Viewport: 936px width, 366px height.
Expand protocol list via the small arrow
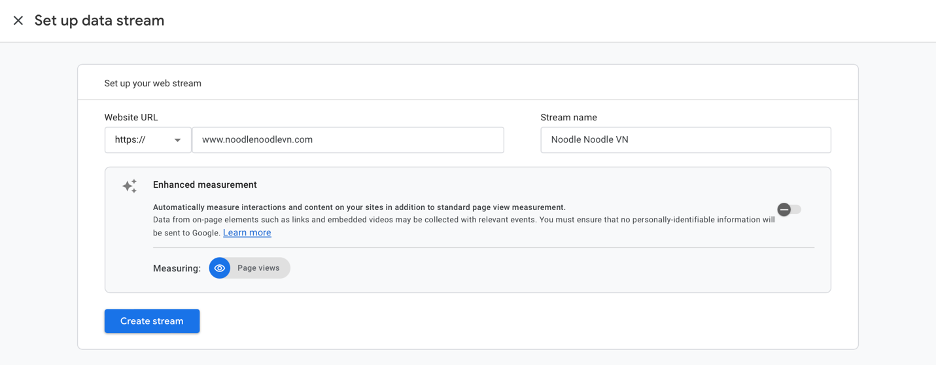[177, 140]
